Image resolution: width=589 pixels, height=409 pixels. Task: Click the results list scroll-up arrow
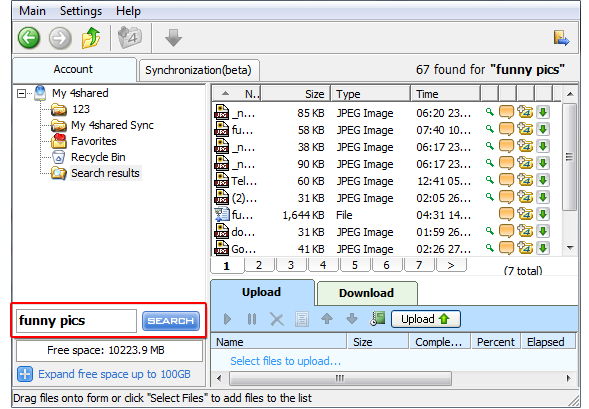570,94
